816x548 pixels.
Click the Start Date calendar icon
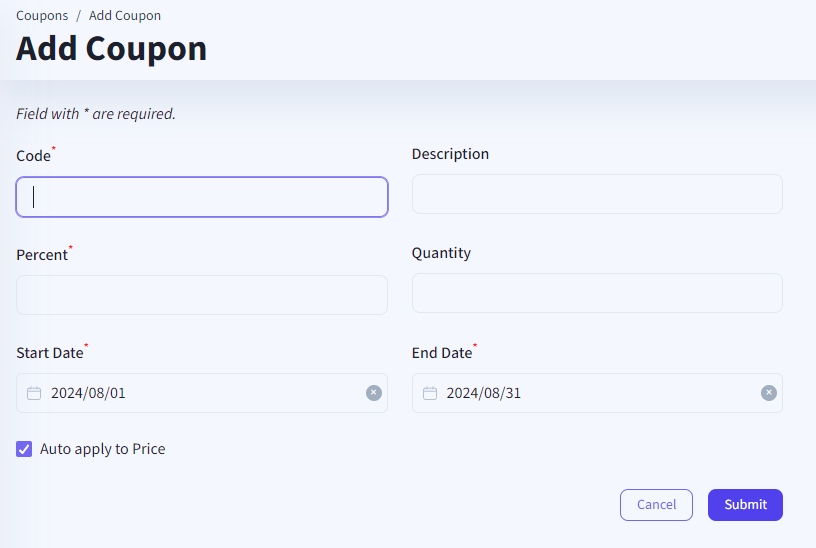[x=34, y=393]
